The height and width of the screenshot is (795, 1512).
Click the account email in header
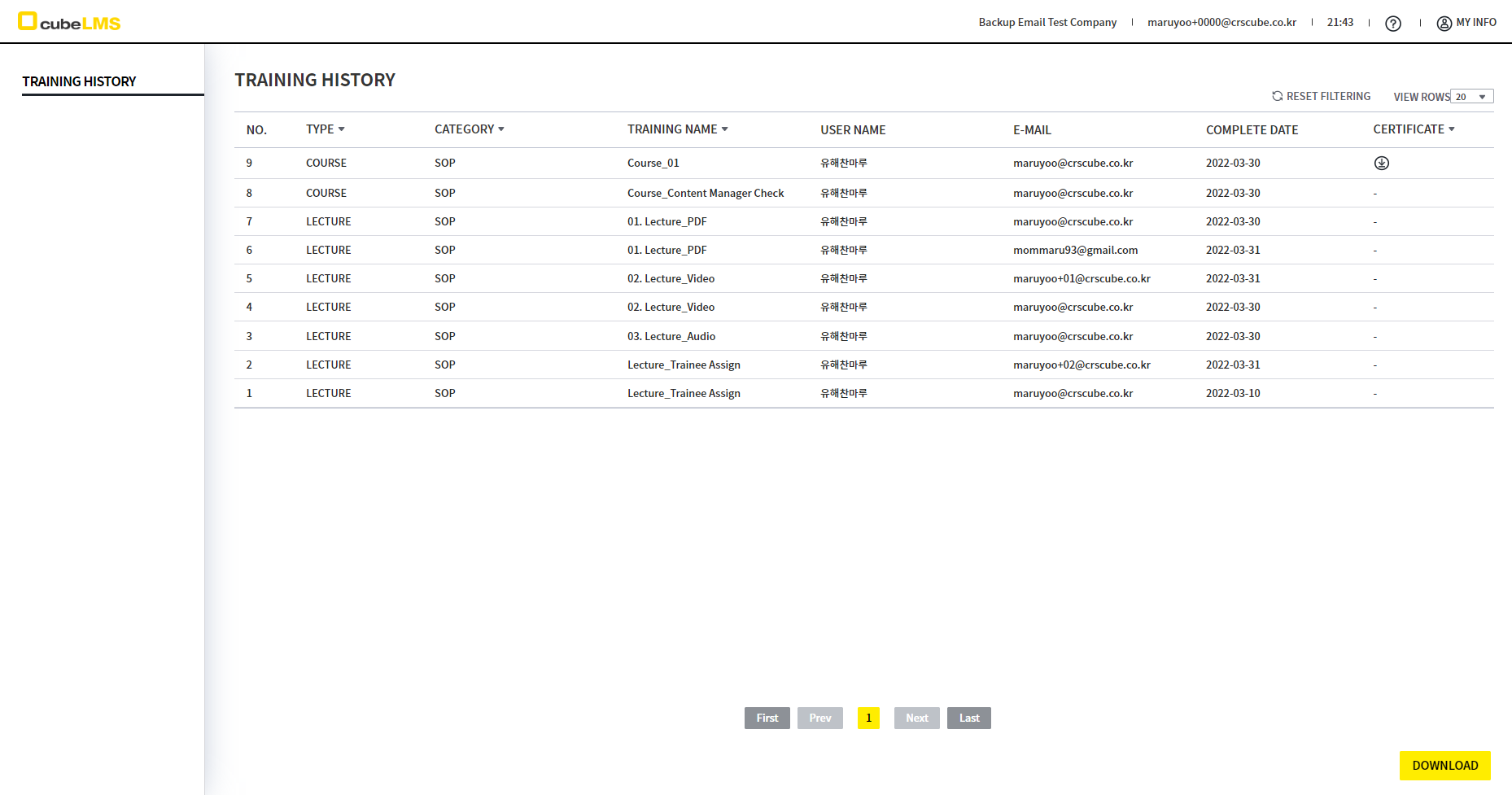coord(1221,23)
